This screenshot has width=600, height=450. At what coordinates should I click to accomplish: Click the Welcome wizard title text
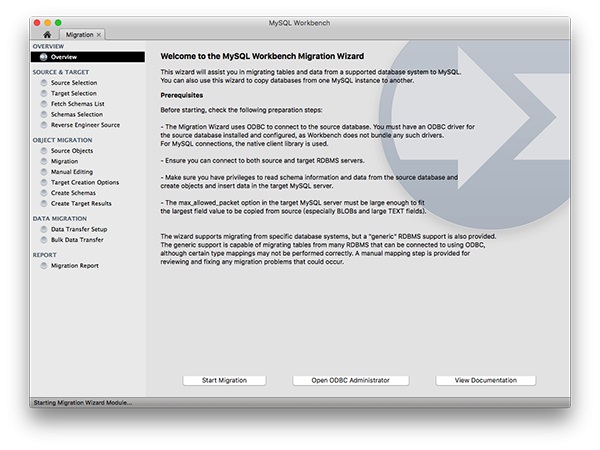point(262,56)
